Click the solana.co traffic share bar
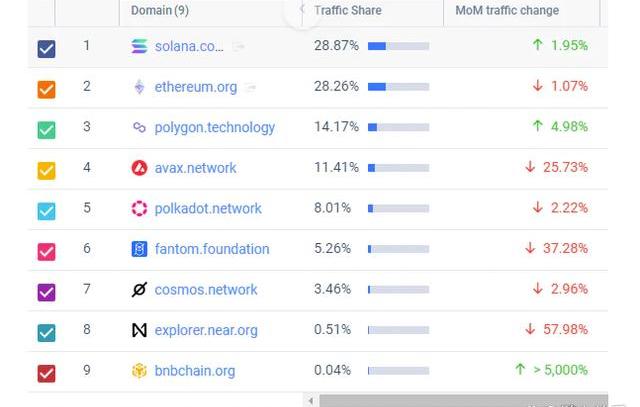This screenshot has height=407, width=640. tap(398, 46)
